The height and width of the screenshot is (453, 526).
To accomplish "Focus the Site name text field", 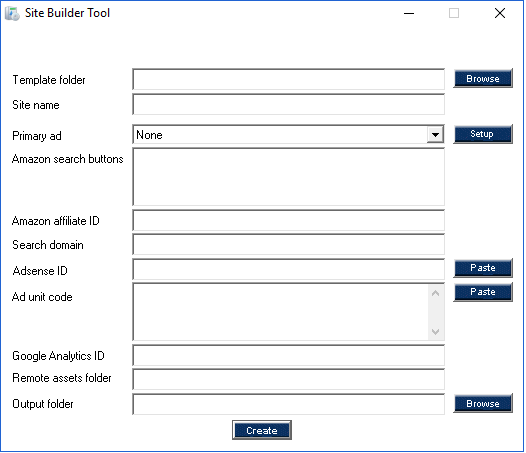I will tap(288, 104).
